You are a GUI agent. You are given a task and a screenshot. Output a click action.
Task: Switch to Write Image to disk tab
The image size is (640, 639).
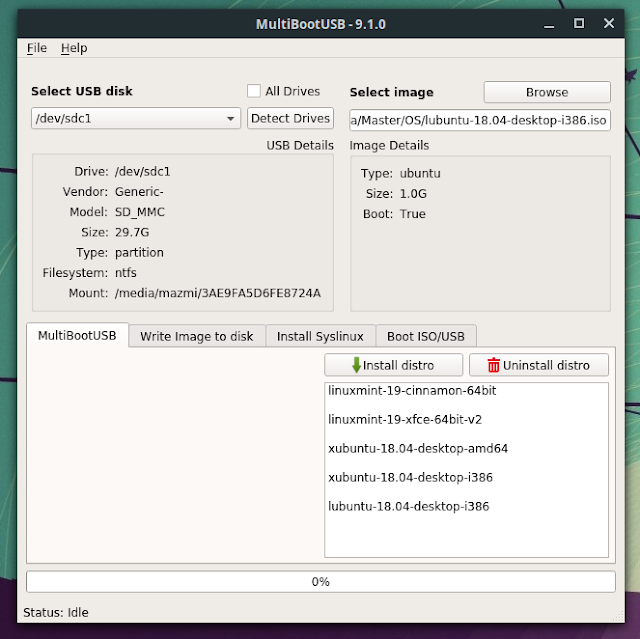click(x=197, y=336)
